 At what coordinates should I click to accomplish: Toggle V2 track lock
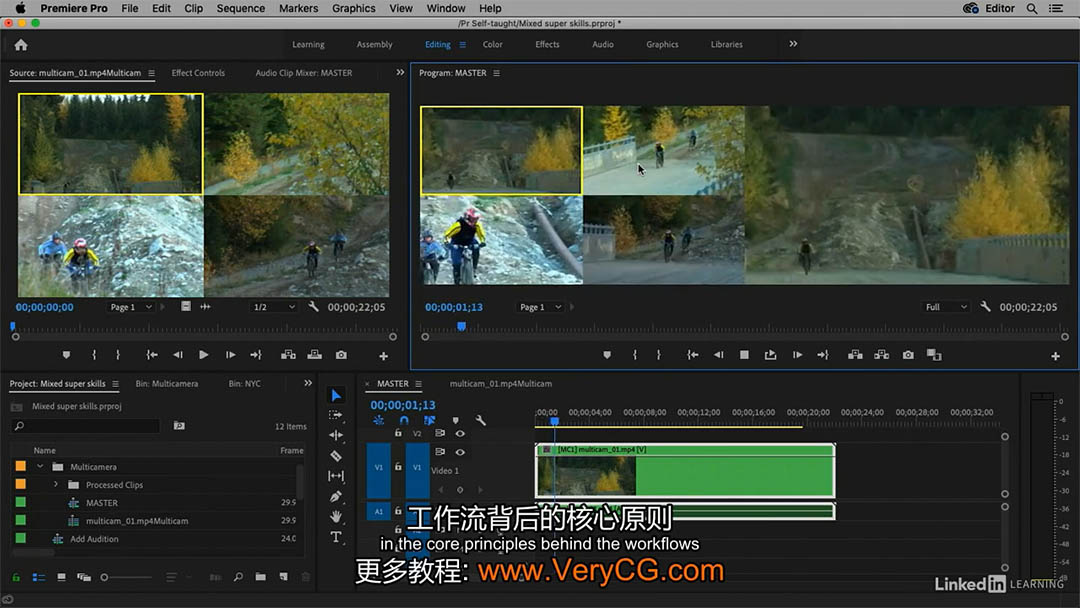click(398, 433)
